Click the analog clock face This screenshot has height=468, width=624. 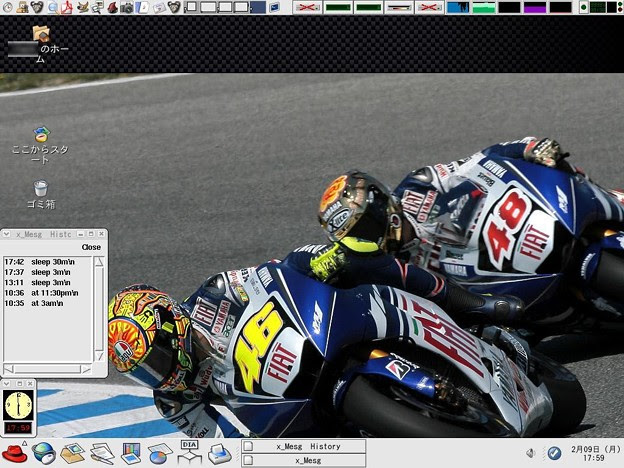[18, 405]
